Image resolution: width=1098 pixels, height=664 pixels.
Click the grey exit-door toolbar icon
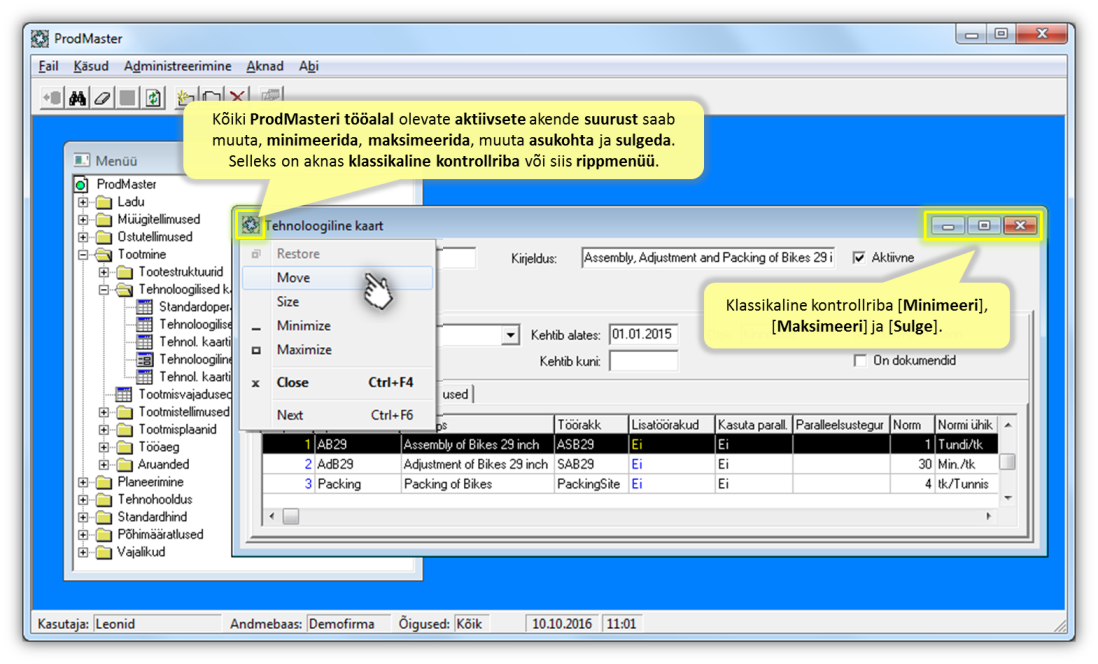pos(53,97)
